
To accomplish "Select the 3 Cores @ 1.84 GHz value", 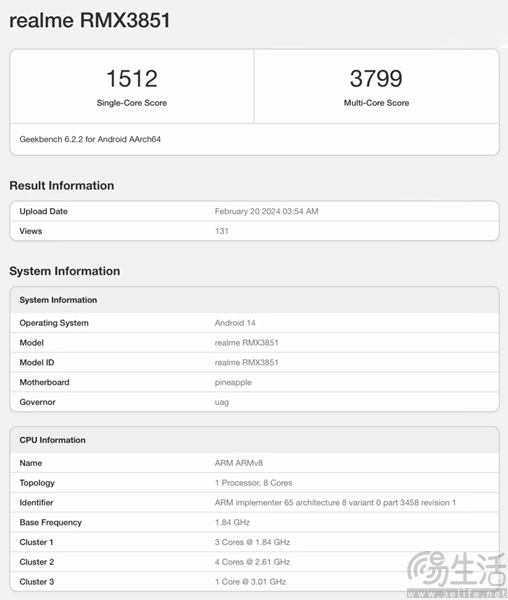I will (252, 542).
